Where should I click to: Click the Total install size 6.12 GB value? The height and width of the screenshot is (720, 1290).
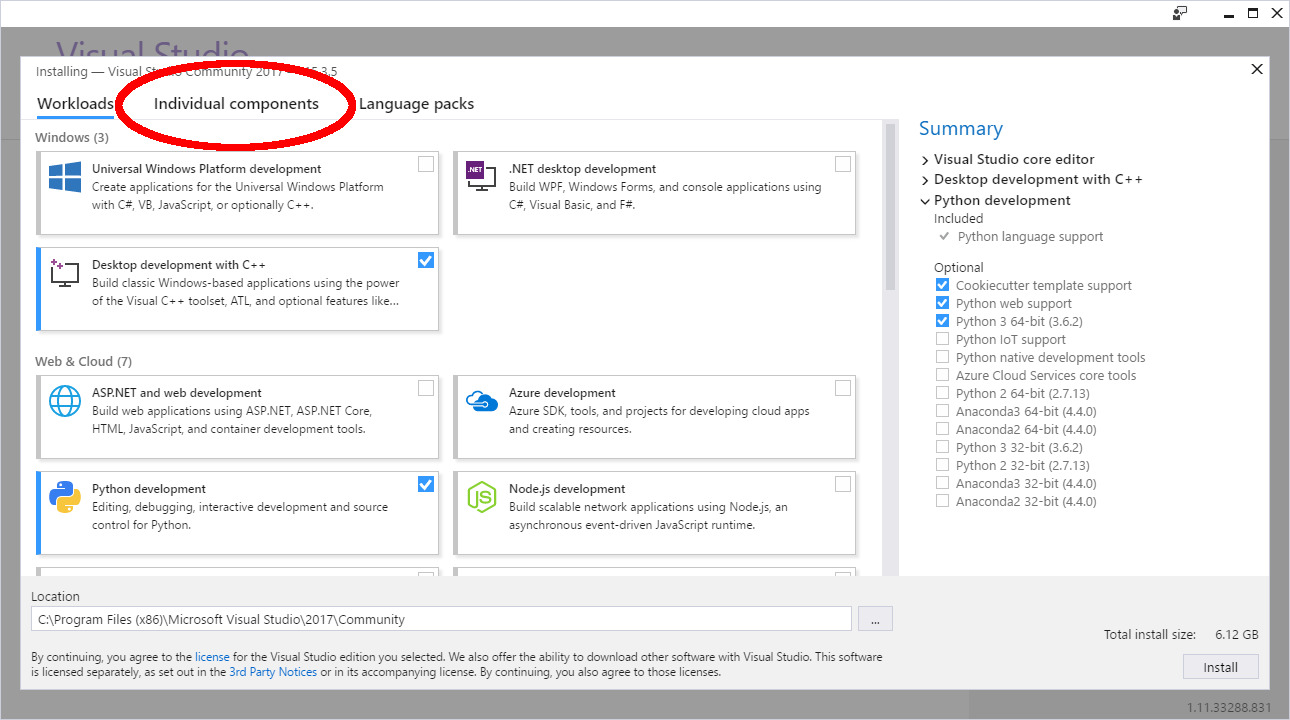coord(1236,635)
